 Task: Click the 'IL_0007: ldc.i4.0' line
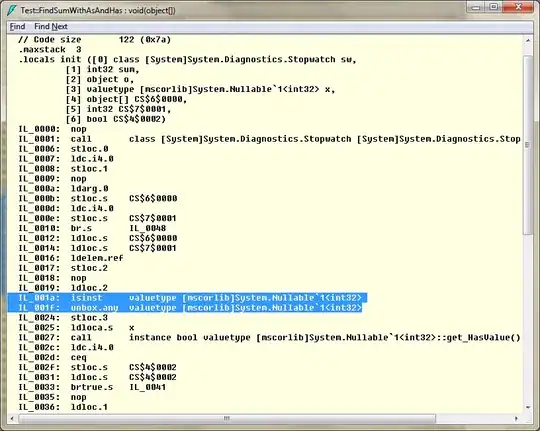[x=66, y=159]
